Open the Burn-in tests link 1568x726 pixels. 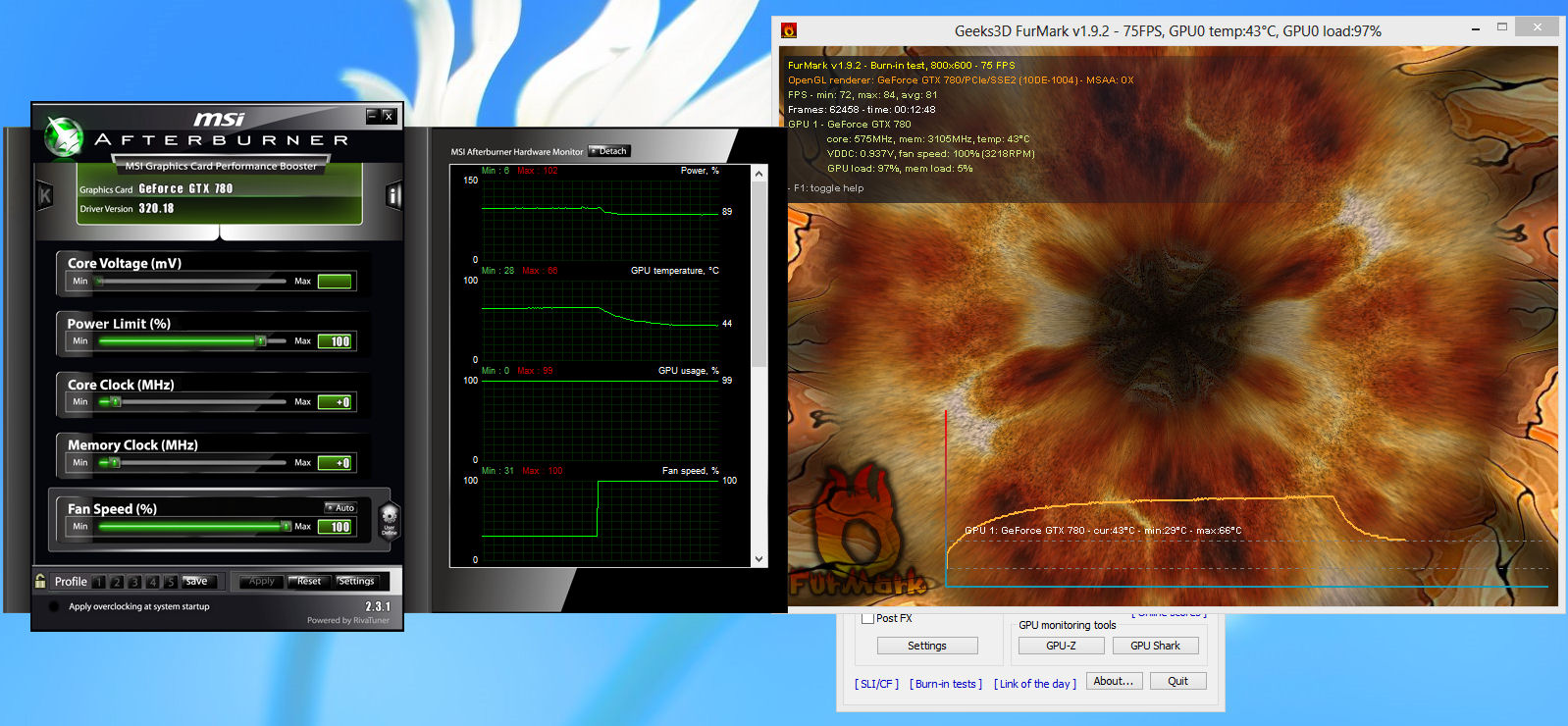(x=946, y=684)
